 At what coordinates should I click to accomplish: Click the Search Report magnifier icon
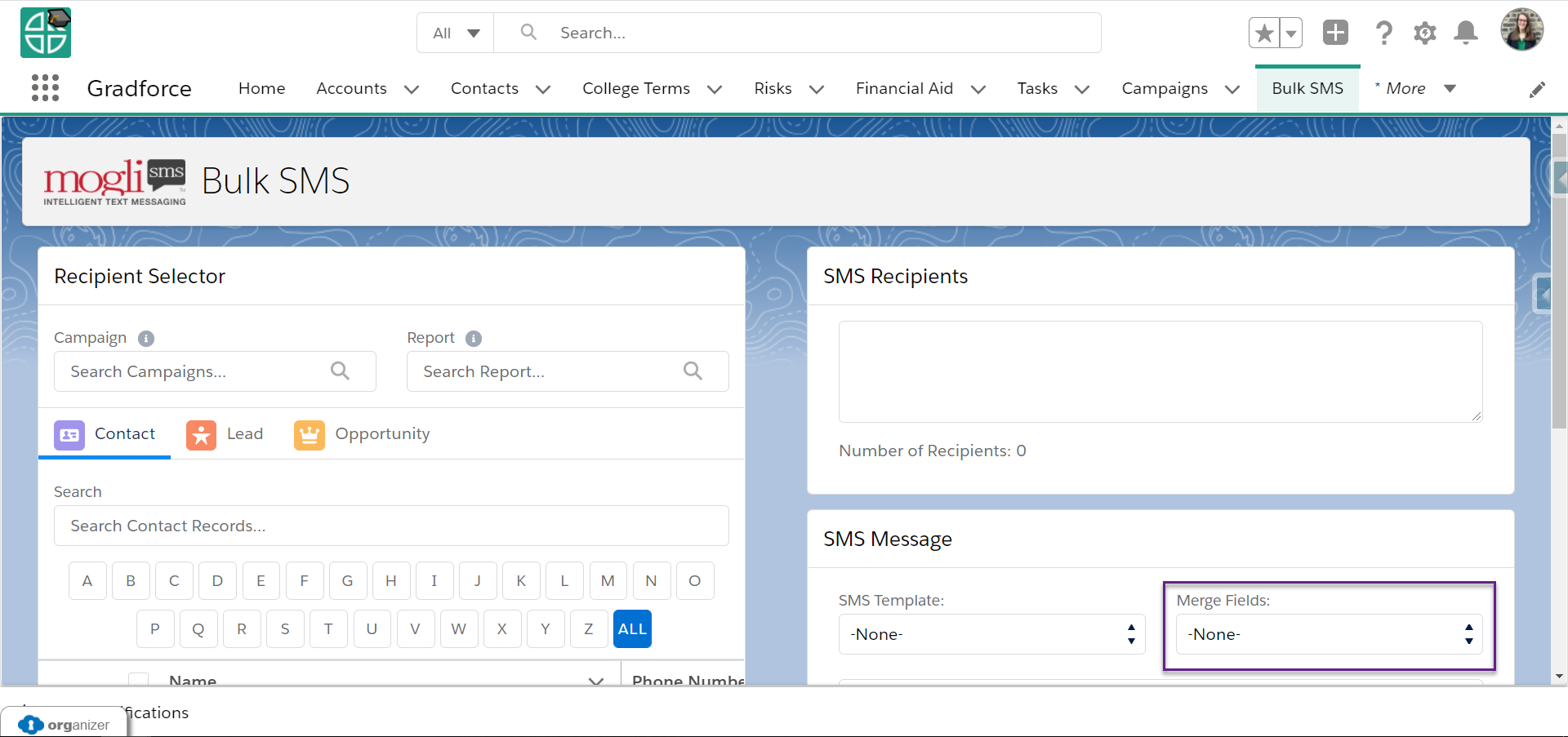pos(693,371)
